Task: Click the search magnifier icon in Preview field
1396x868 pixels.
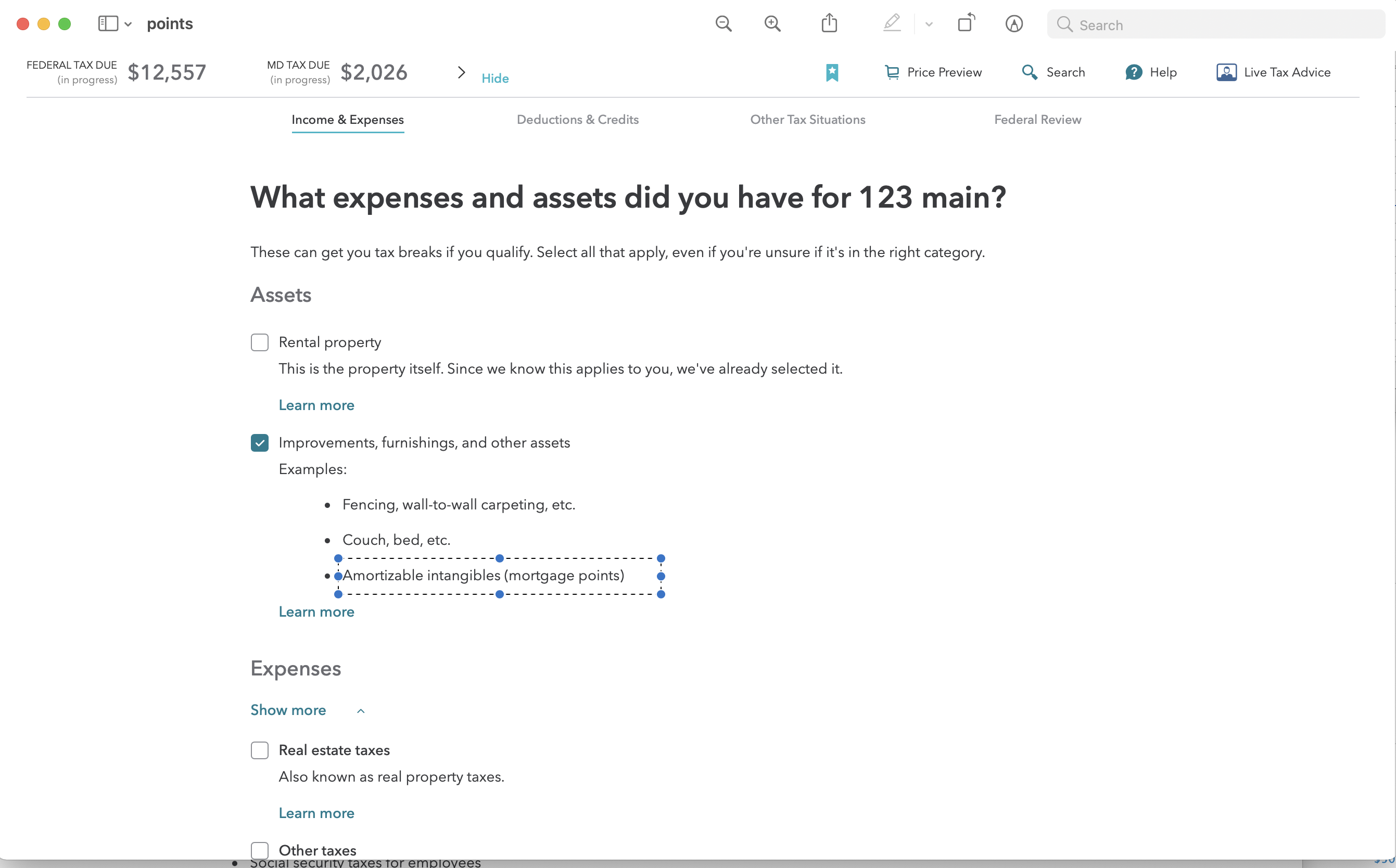Action: tap(1064, 24)
